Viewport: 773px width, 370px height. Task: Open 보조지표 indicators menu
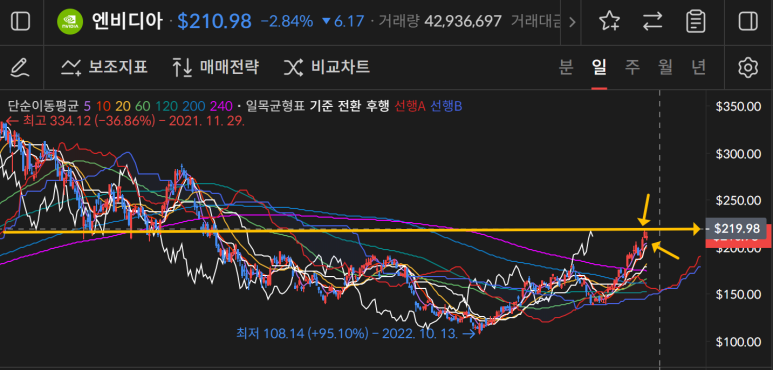coord(104,67)
